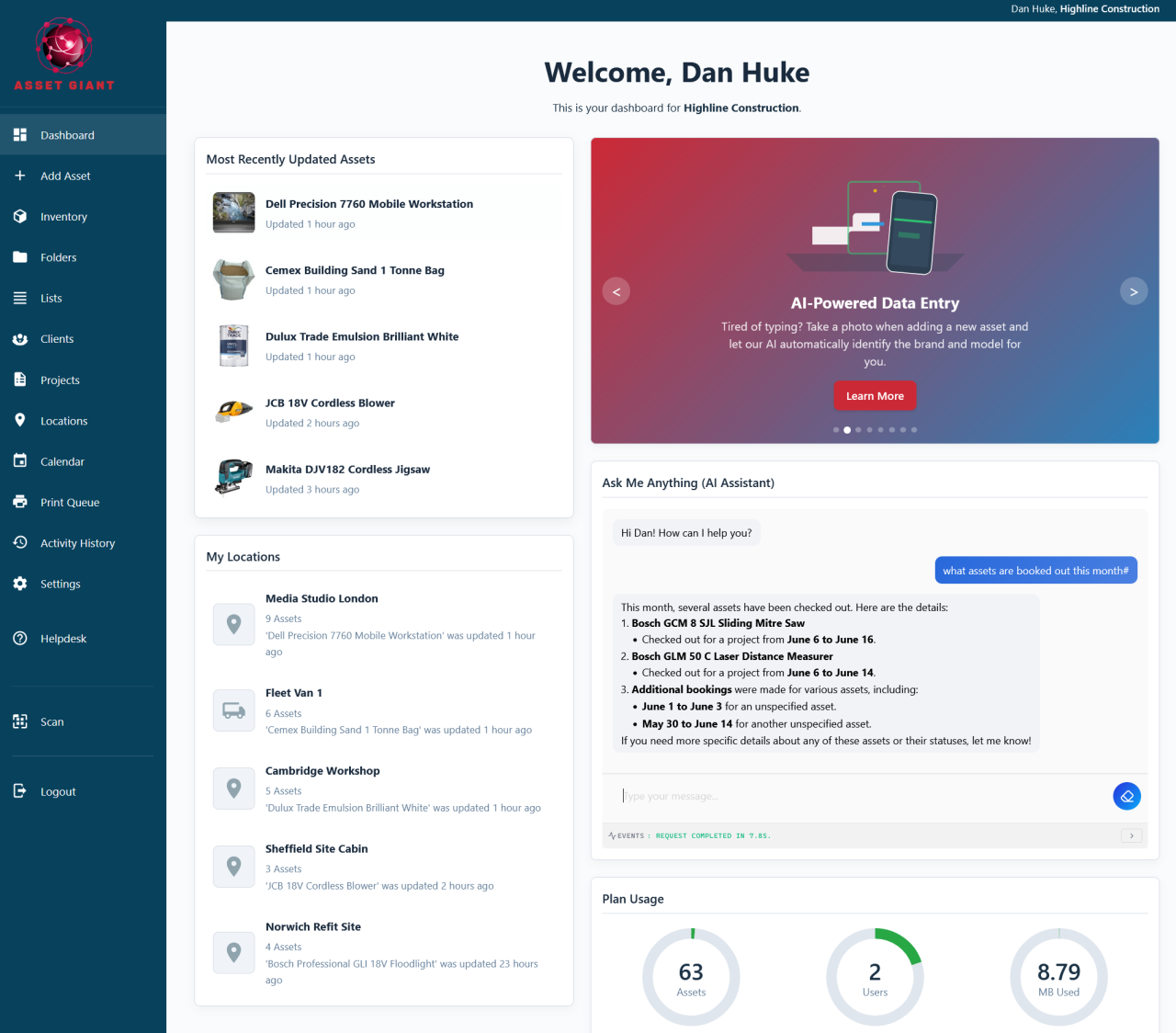1176x1033 pixels.
Task: Open the Helpdesk menu item
Action: pyautogui.click(x=83, y=639)
